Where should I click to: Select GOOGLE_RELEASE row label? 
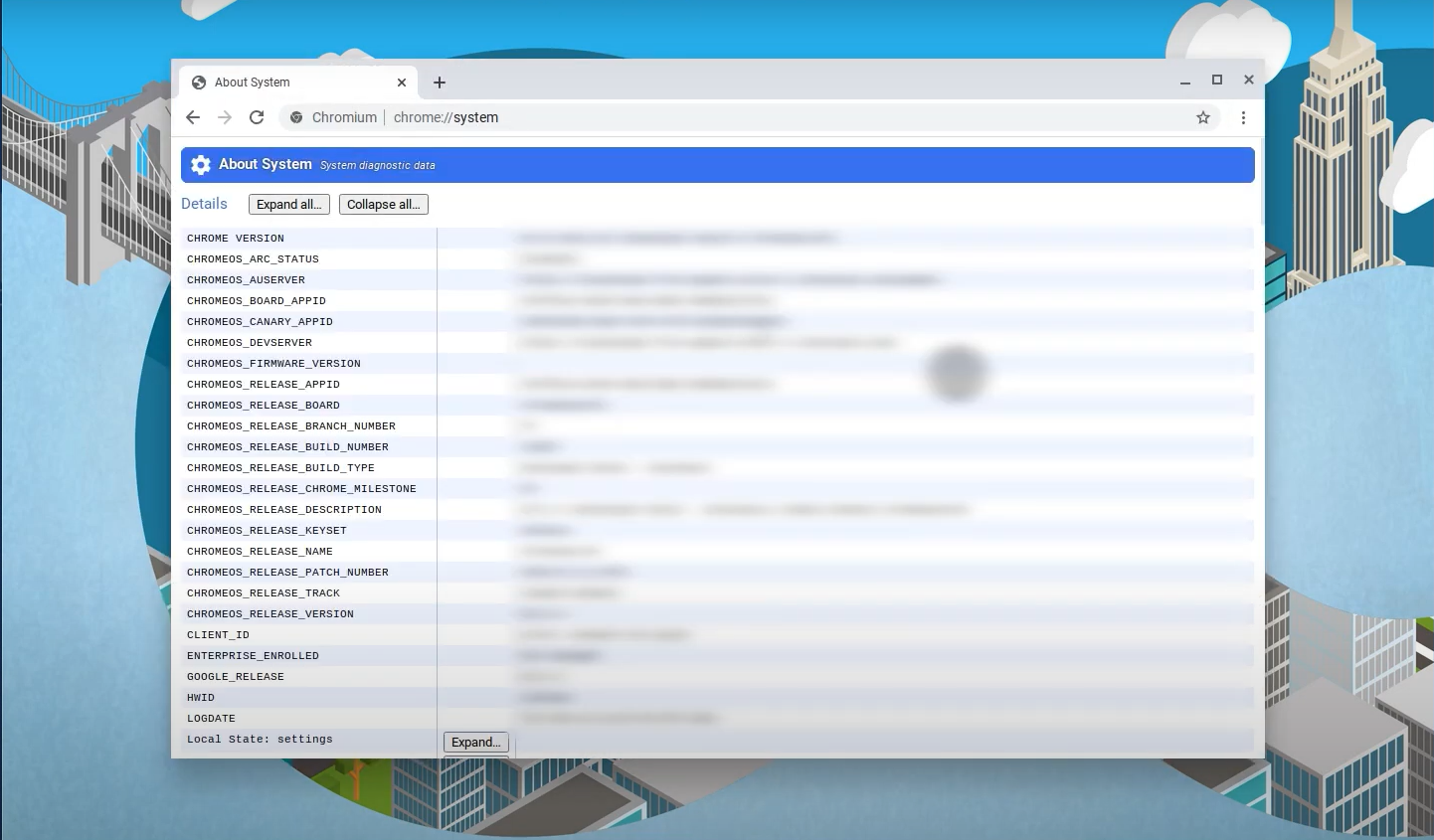tap(236, 677)
